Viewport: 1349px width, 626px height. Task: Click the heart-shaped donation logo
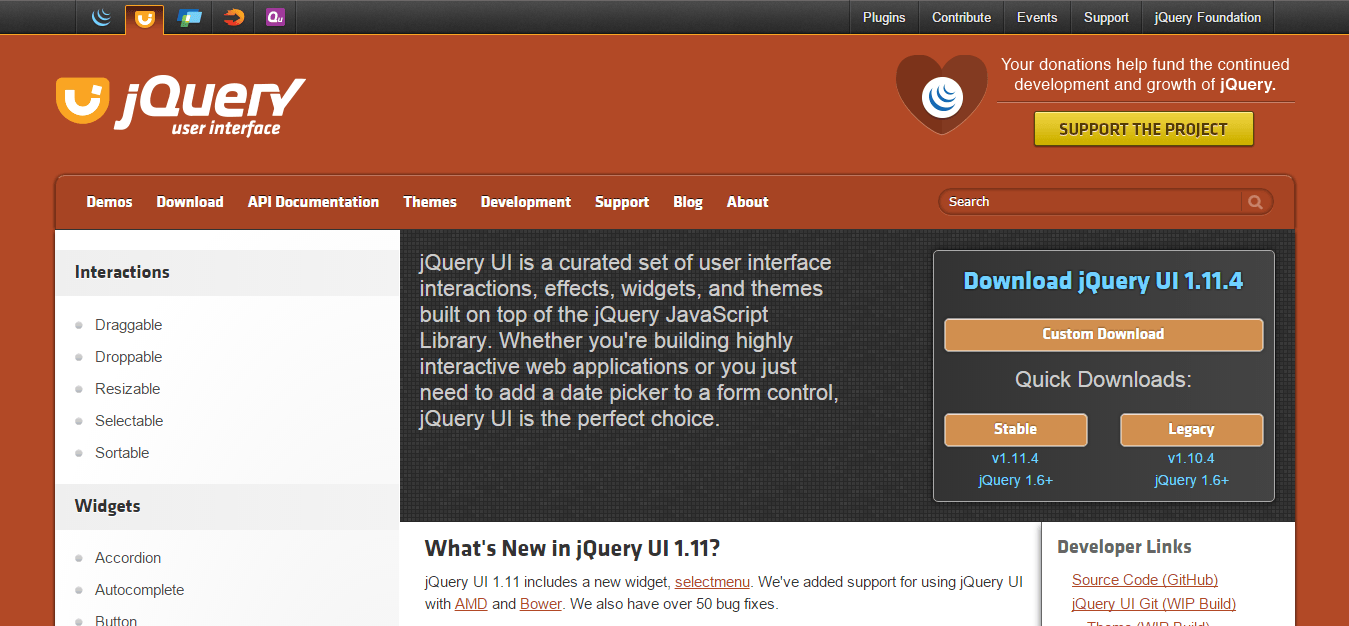(941, 95)
